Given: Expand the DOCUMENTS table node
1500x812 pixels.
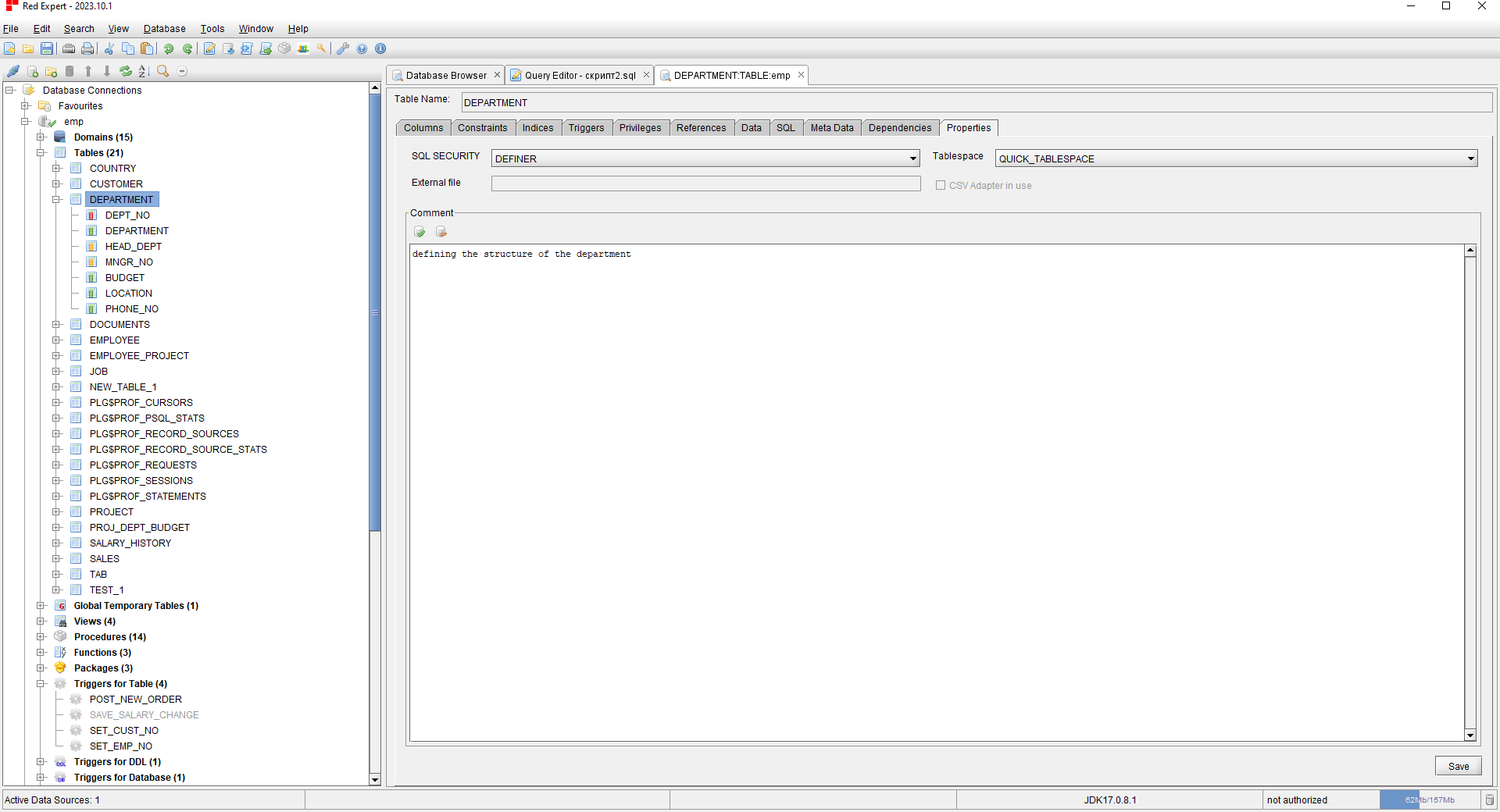Looking at the screenshot, I should pos(57,324).
